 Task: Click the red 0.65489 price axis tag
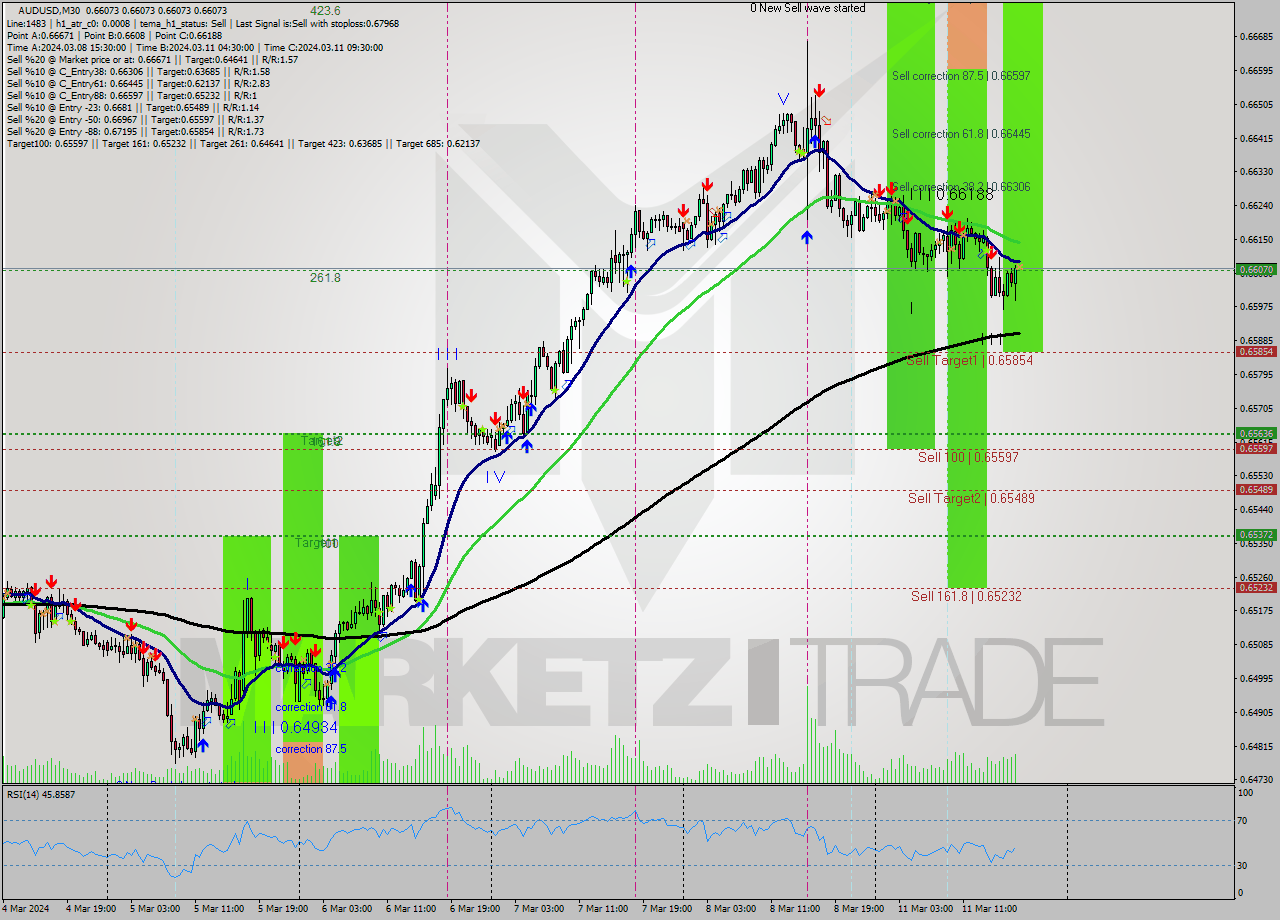[1256, 489]
